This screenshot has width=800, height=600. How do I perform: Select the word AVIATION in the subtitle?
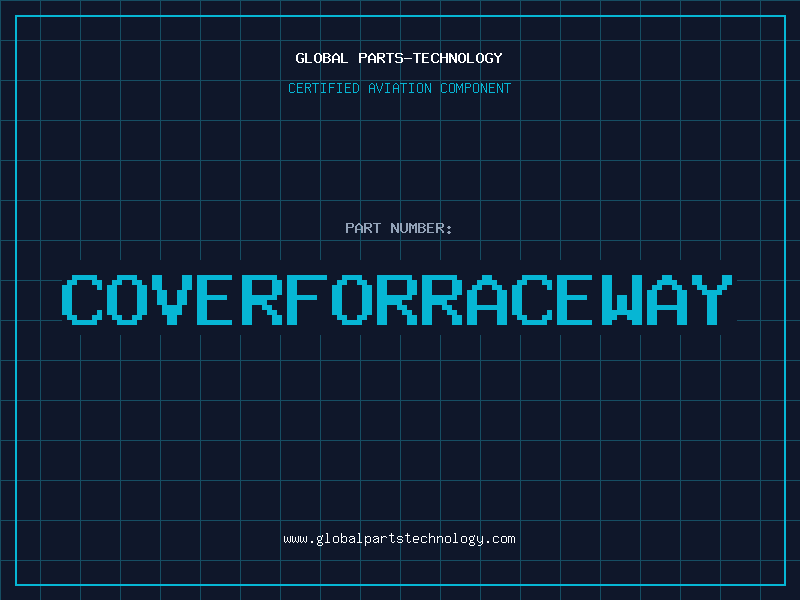coord(399,88)
